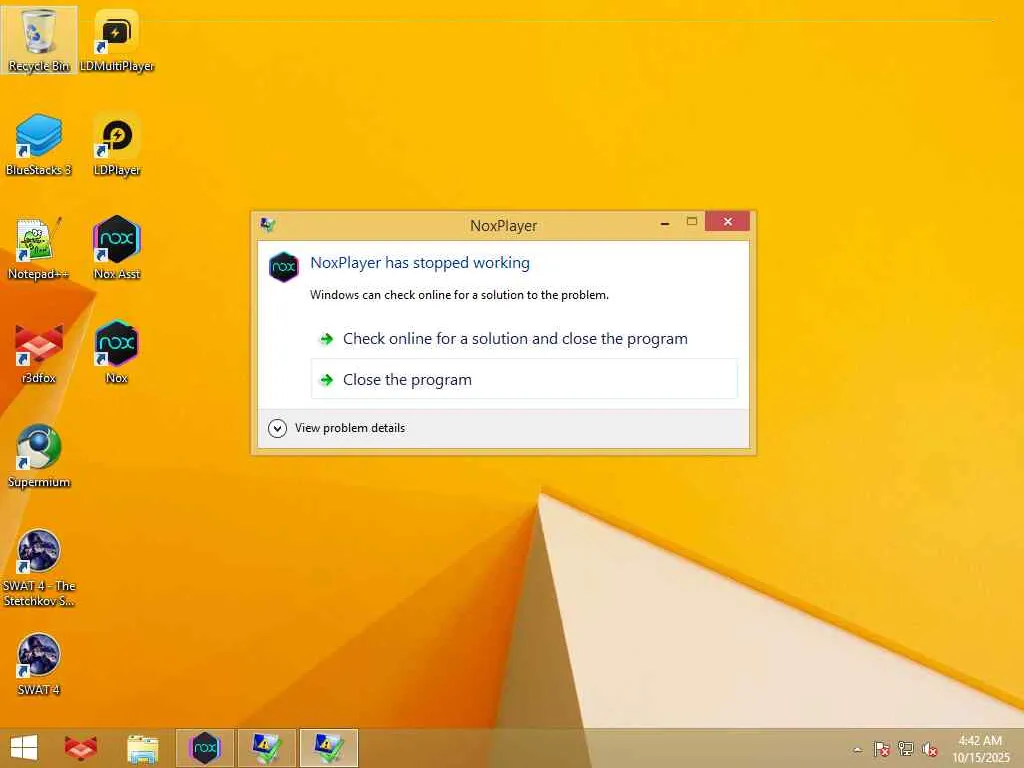Expand View problem details
This screenshot has height=768, width=1024.
(337, 428)
